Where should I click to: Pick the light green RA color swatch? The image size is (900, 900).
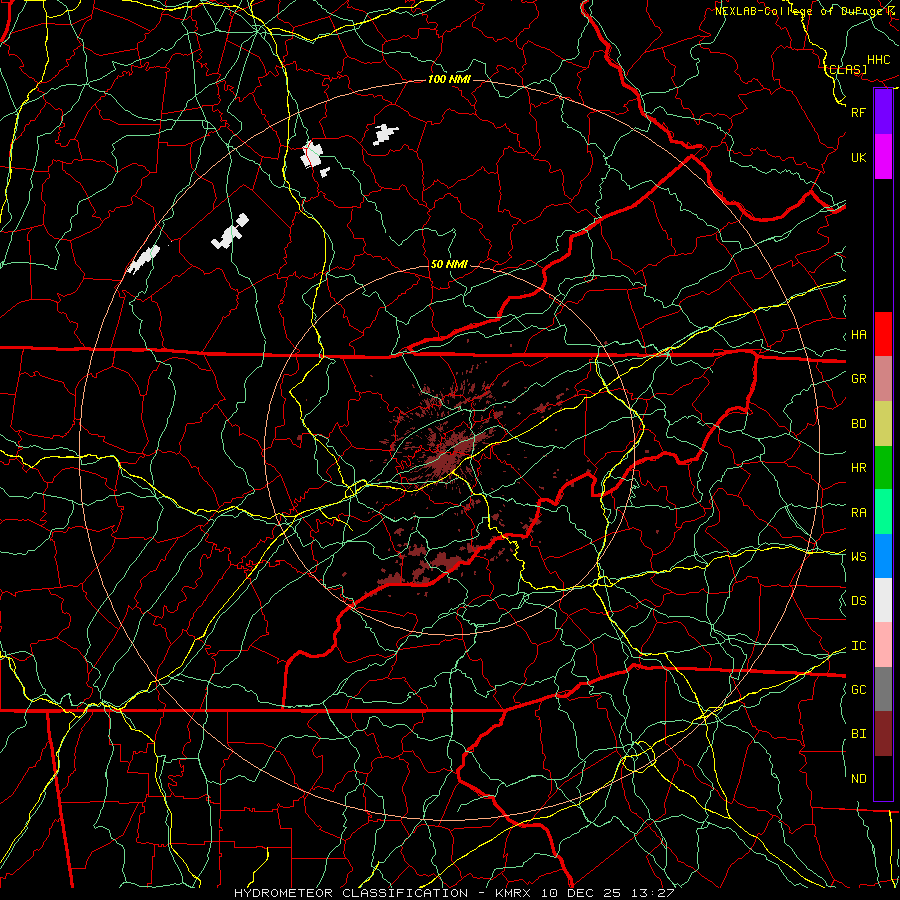tap(883, 512)
